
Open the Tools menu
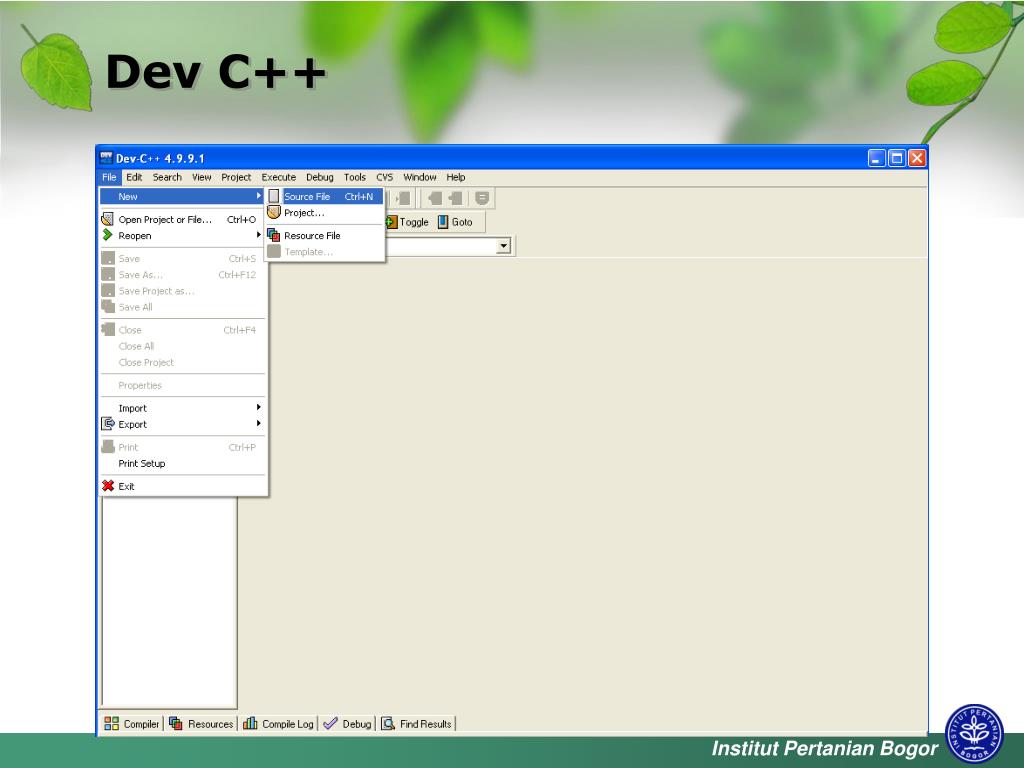tap(355, 177)
